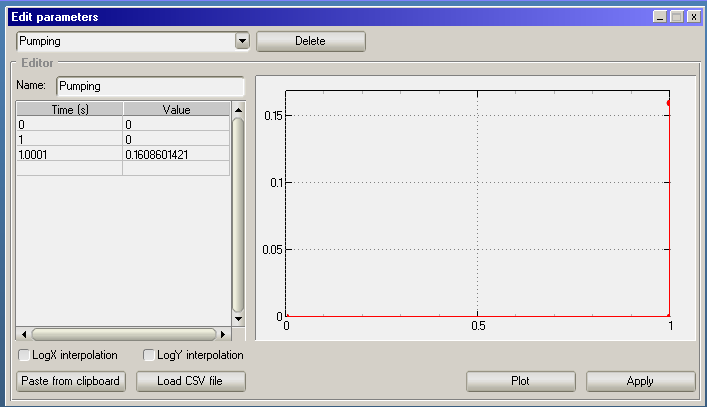Enable LogX interpolation checkbox

(24, 355)
